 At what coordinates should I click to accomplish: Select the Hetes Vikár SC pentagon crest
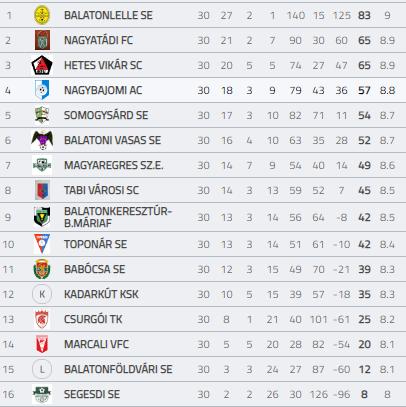click(42, 65)
